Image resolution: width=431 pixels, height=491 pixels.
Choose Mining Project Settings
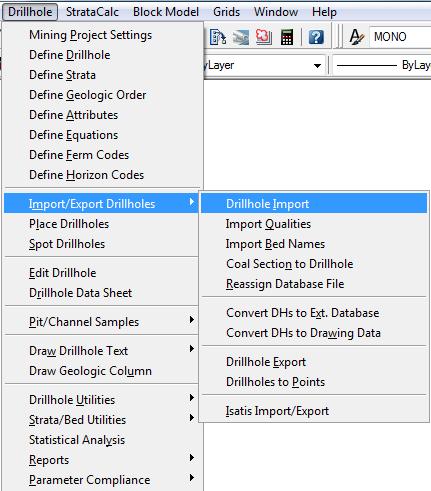[x=102, y=35]
